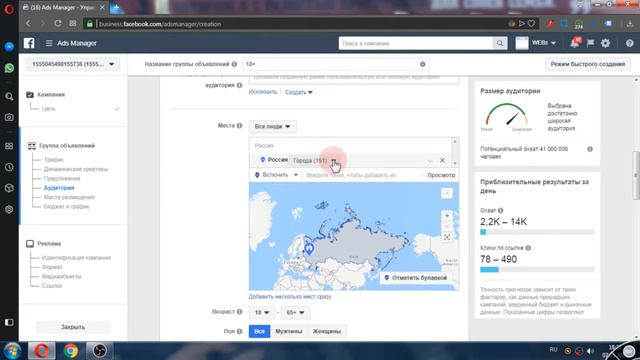
Task: Open Ads Manager settings gear
Action: (x=605, y=43)
